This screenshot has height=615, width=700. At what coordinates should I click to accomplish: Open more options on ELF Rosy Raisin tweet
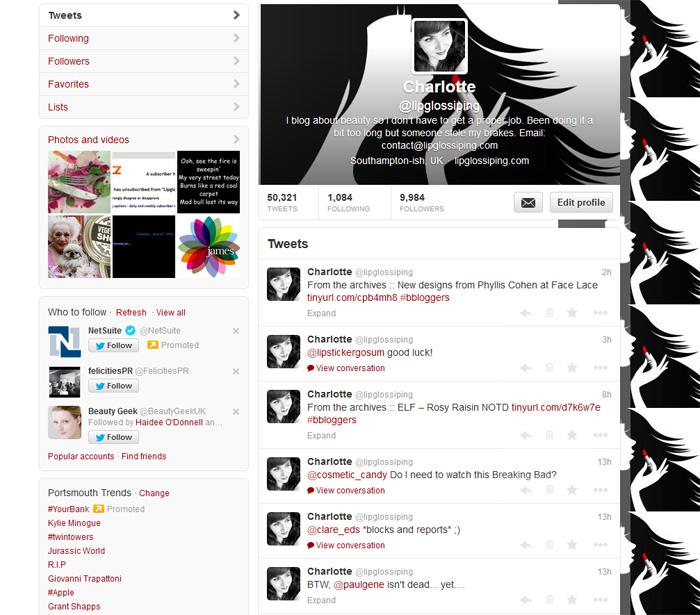[600, 435]
